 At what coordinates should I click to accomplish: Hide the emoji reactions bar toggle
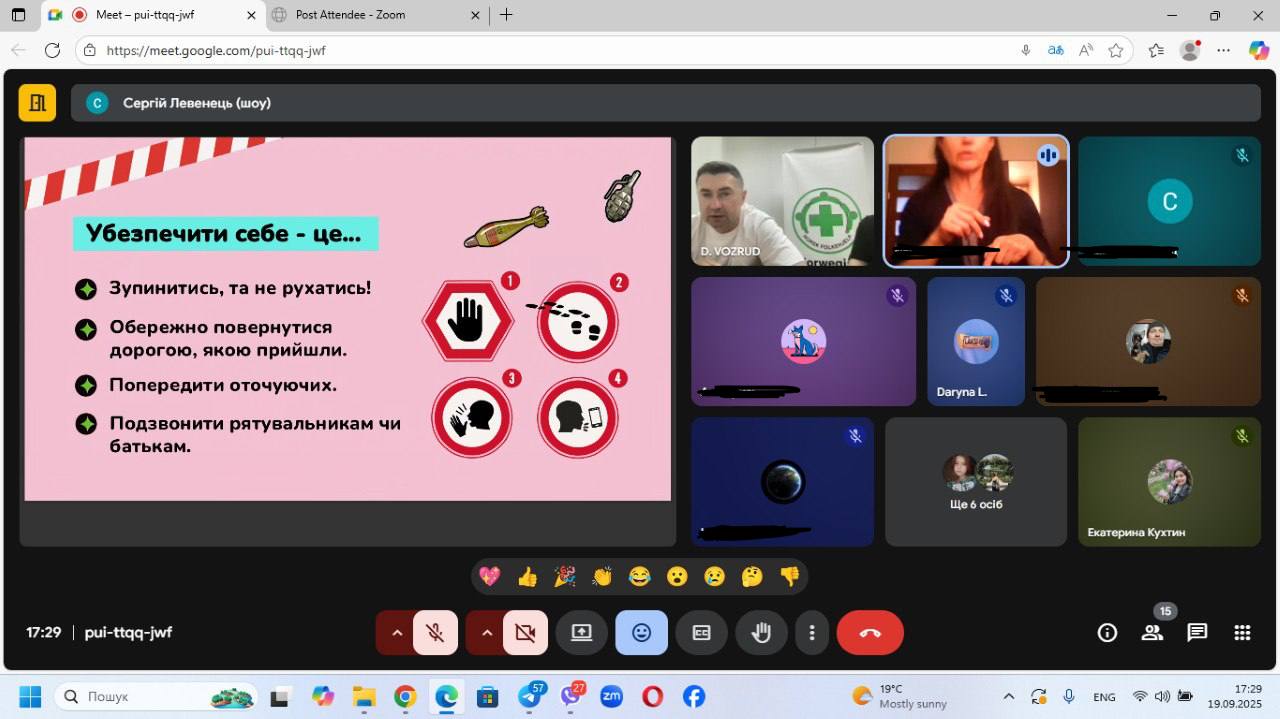(x=641, y=633)
